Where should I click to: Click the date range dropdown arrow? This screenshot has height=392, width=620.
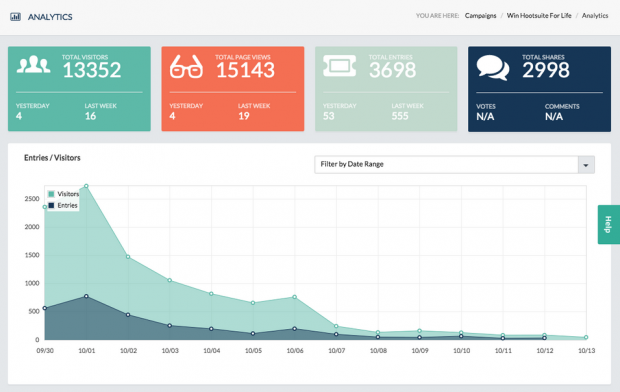click(x=586, y=165)
